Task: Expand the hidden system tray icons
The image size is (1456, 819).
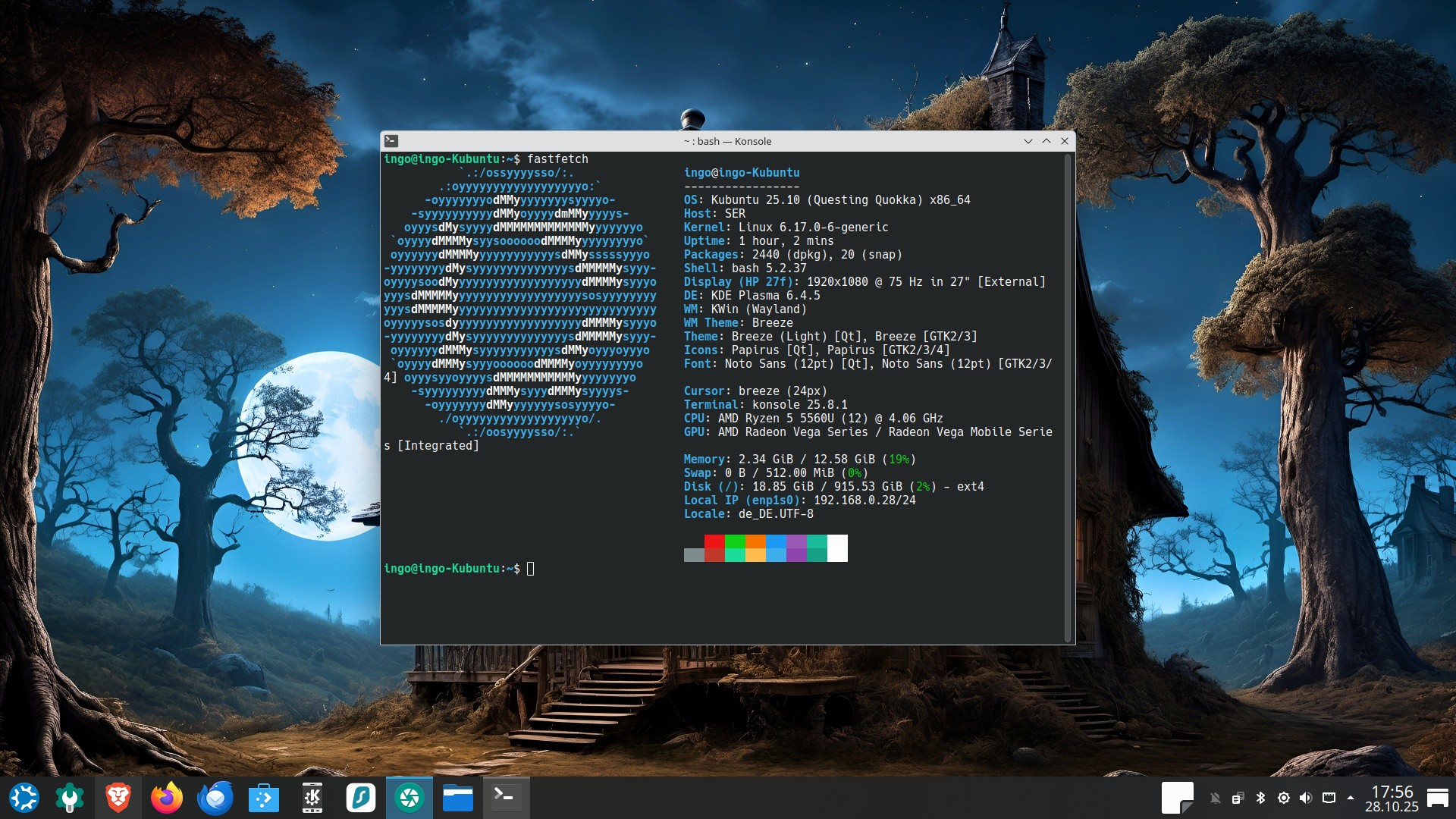Action: click(x=1351, y=798)
